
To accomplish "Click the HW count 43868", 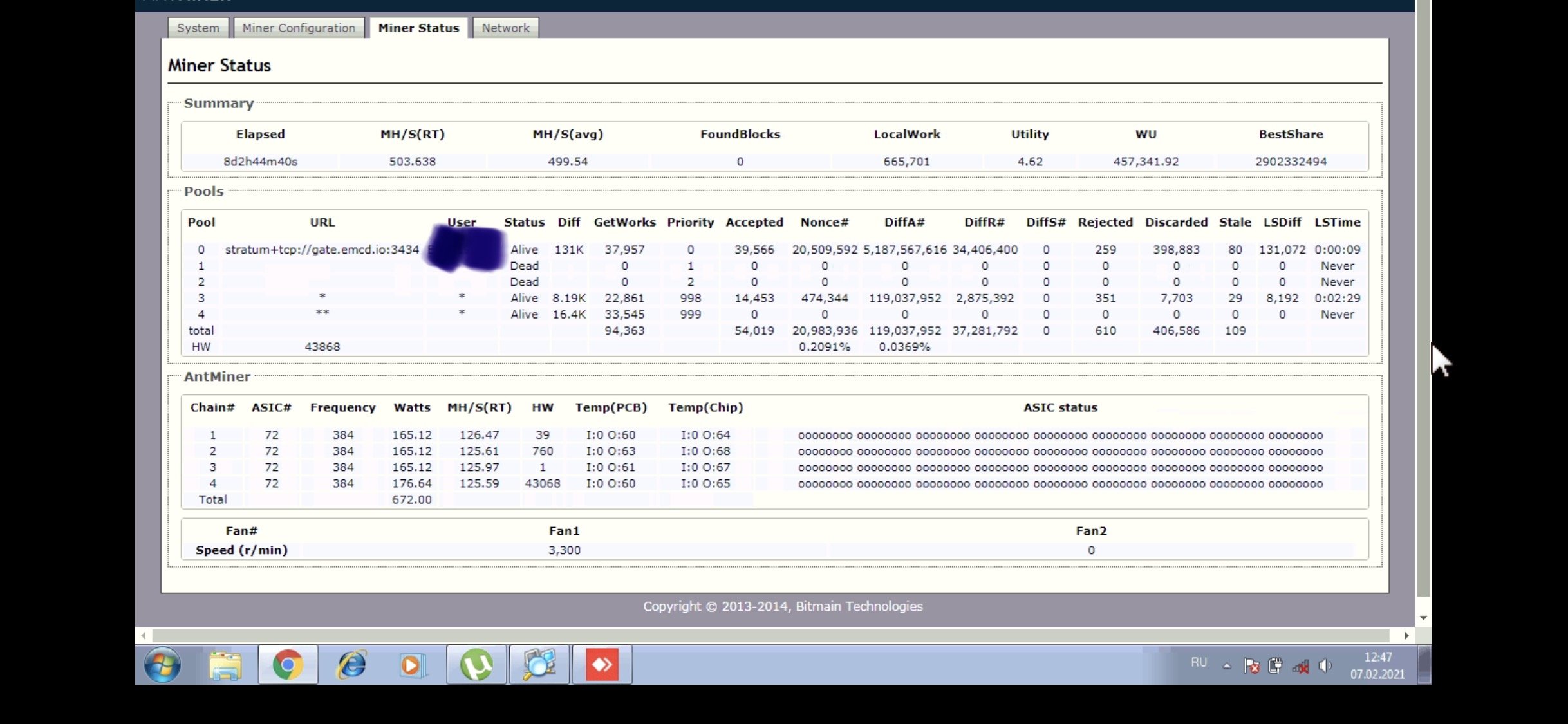I will (x=322, y=347).
